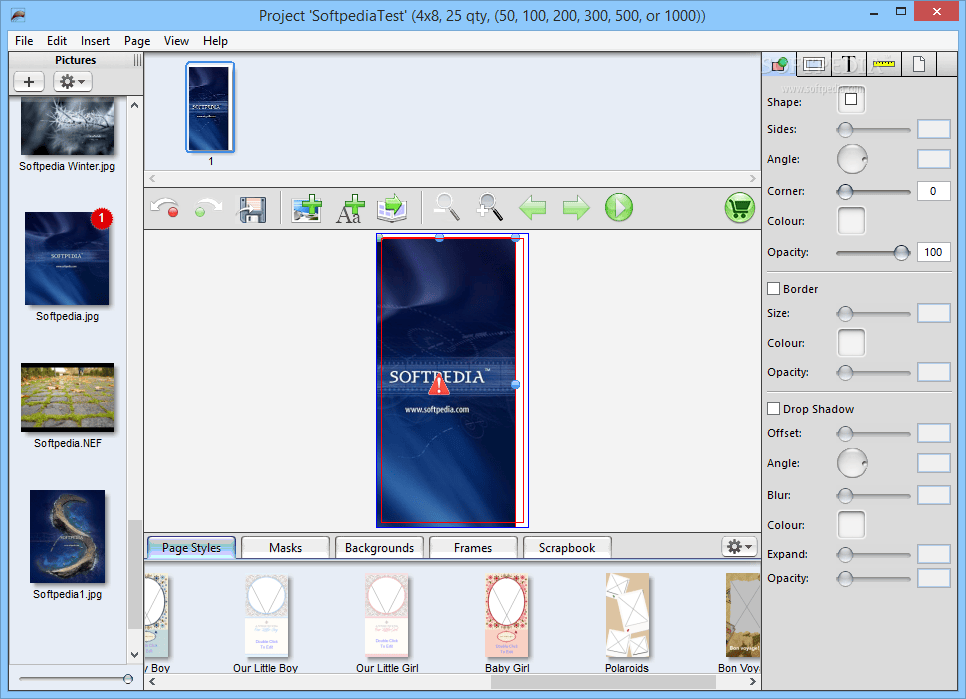Switch to the Scrapbook tab
Screen dimensions: 966x699
coord(567,547)
